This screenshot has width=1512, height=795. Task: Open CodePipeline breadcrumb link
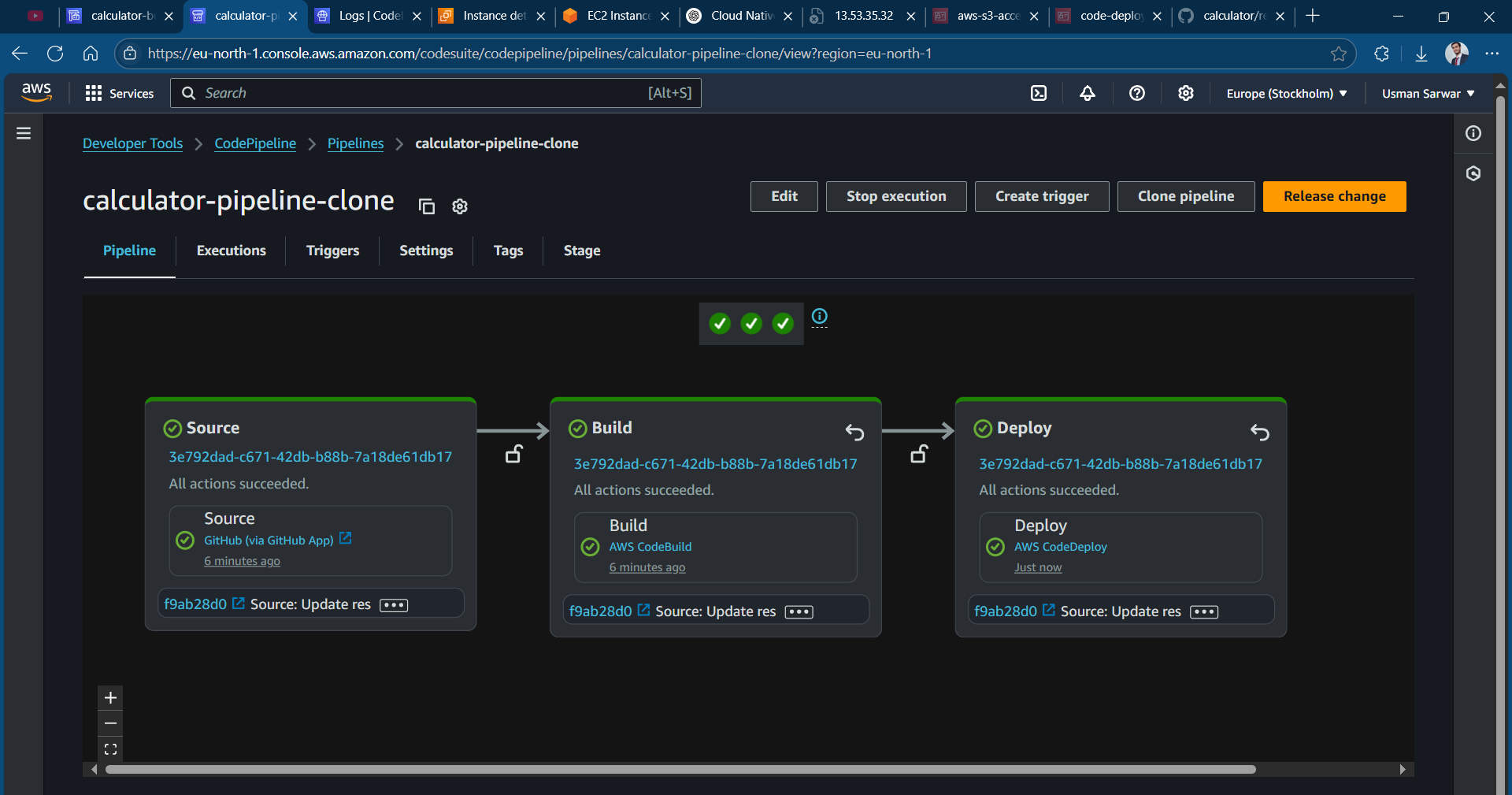point(255,143)
